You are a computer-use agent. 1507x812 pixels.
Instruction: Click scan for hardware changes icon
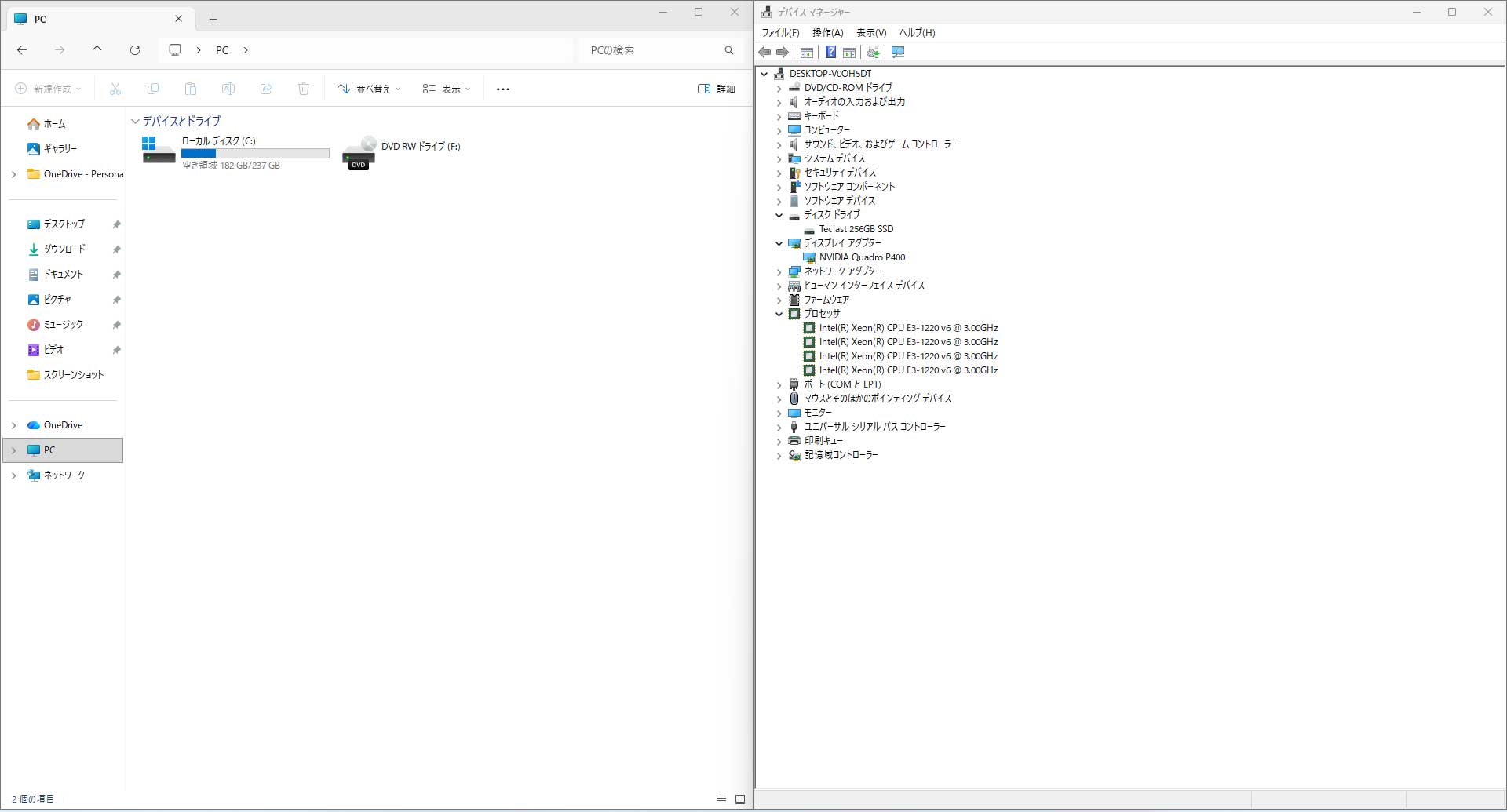tap(898, 53)
